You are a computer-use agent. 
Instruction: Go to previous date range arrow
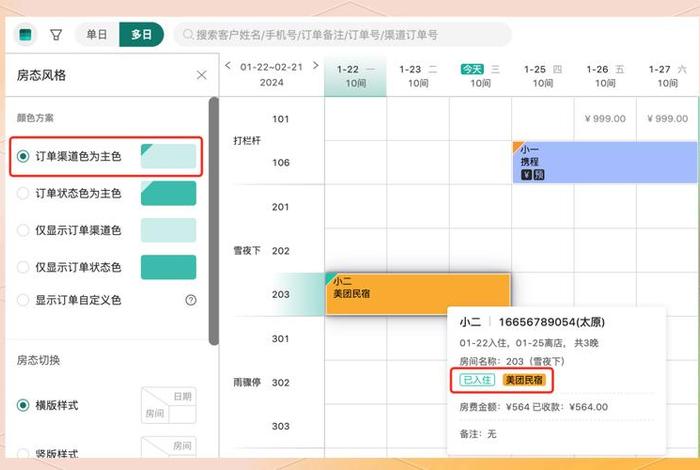pyautogui.click(x=228, y=66)
